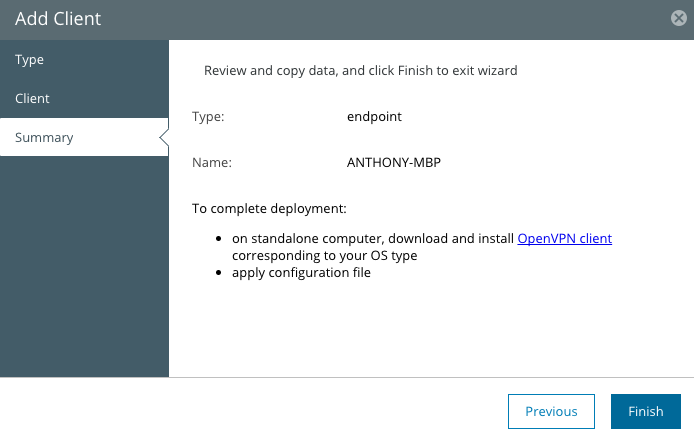Open the Client wizard step

point(84,98)
